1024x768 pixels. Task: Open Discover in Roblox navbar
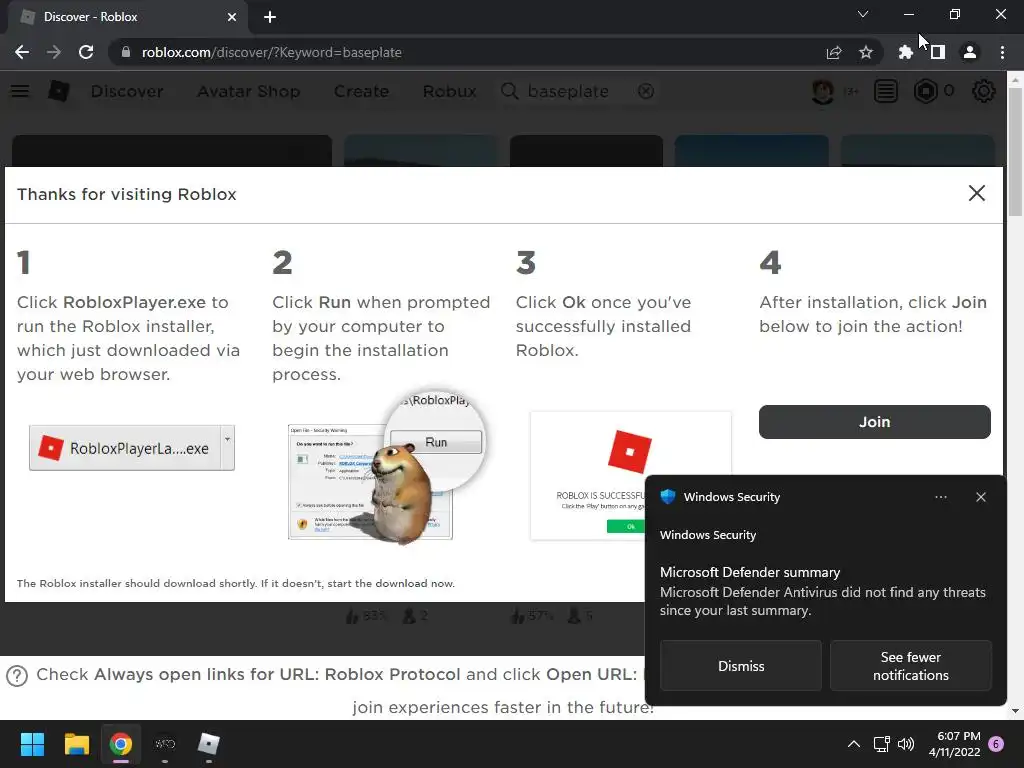point(127,91)
